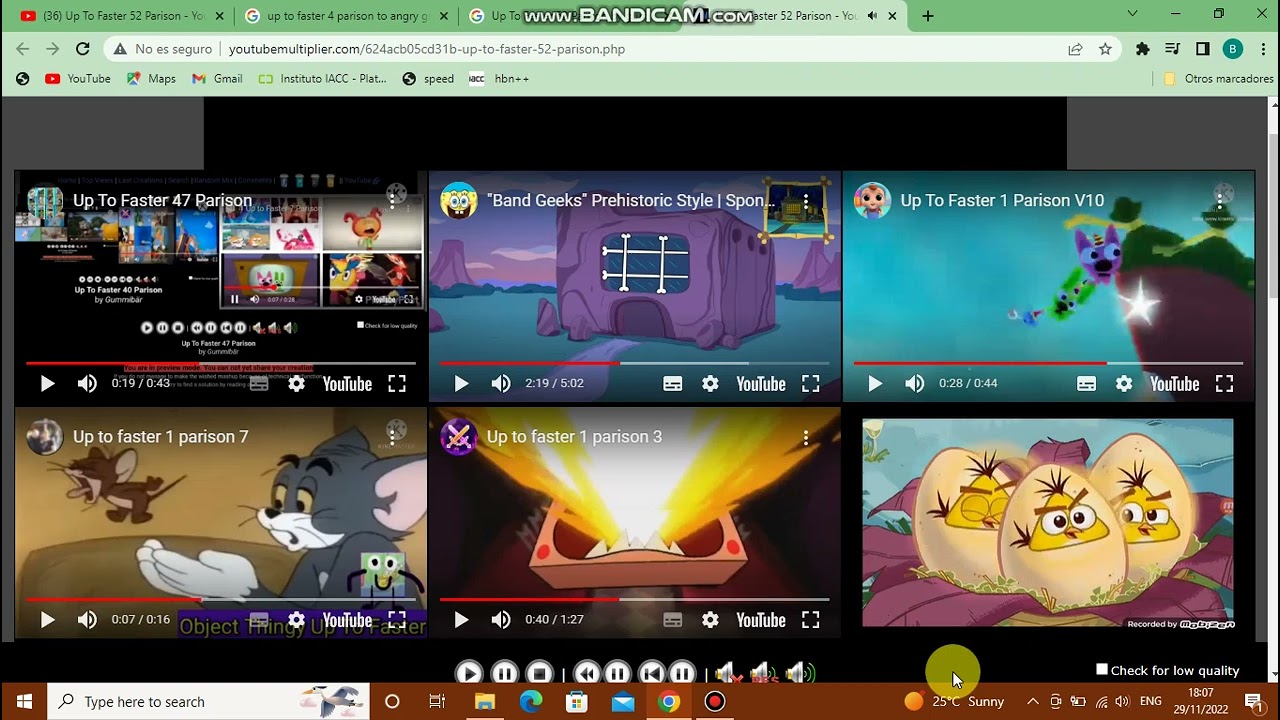
Task: Open File Explorer from the taskbar
Action: pyautogui.click(x=484, y=701)
